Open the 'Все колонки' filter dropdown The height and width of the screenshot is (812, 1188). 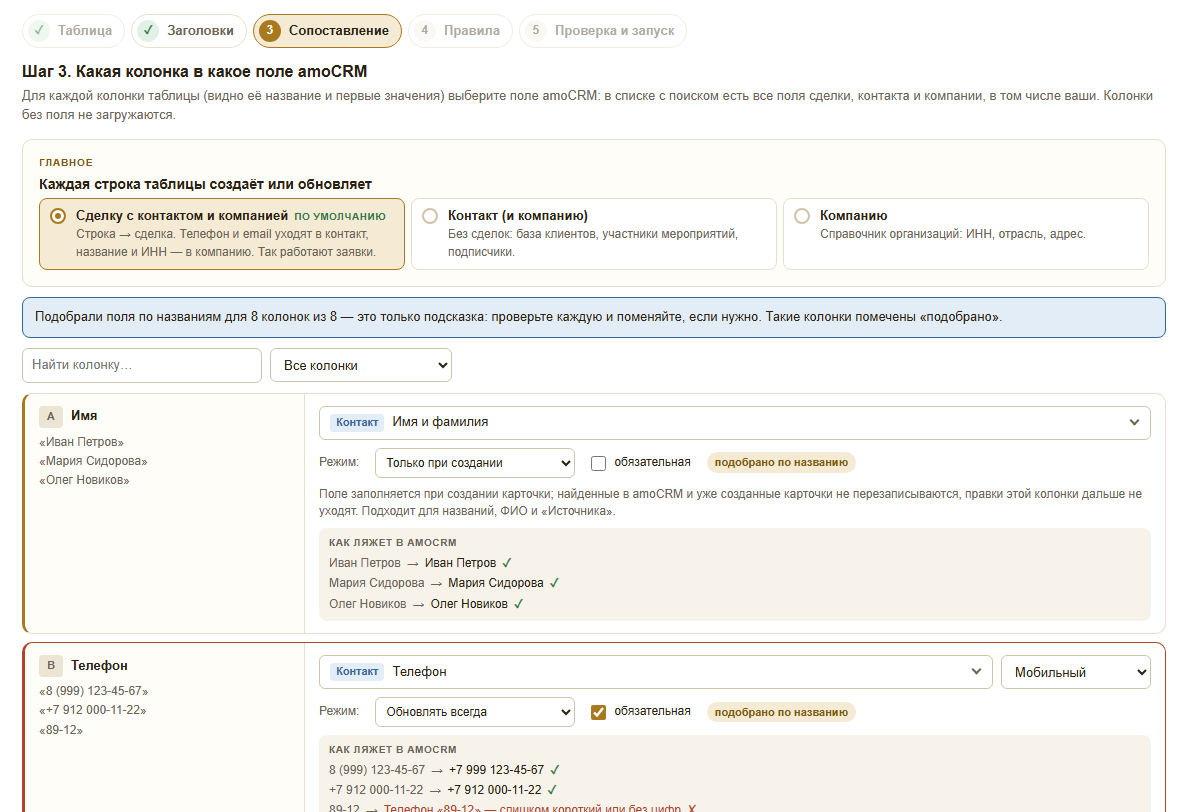click(x=361, y=365)
